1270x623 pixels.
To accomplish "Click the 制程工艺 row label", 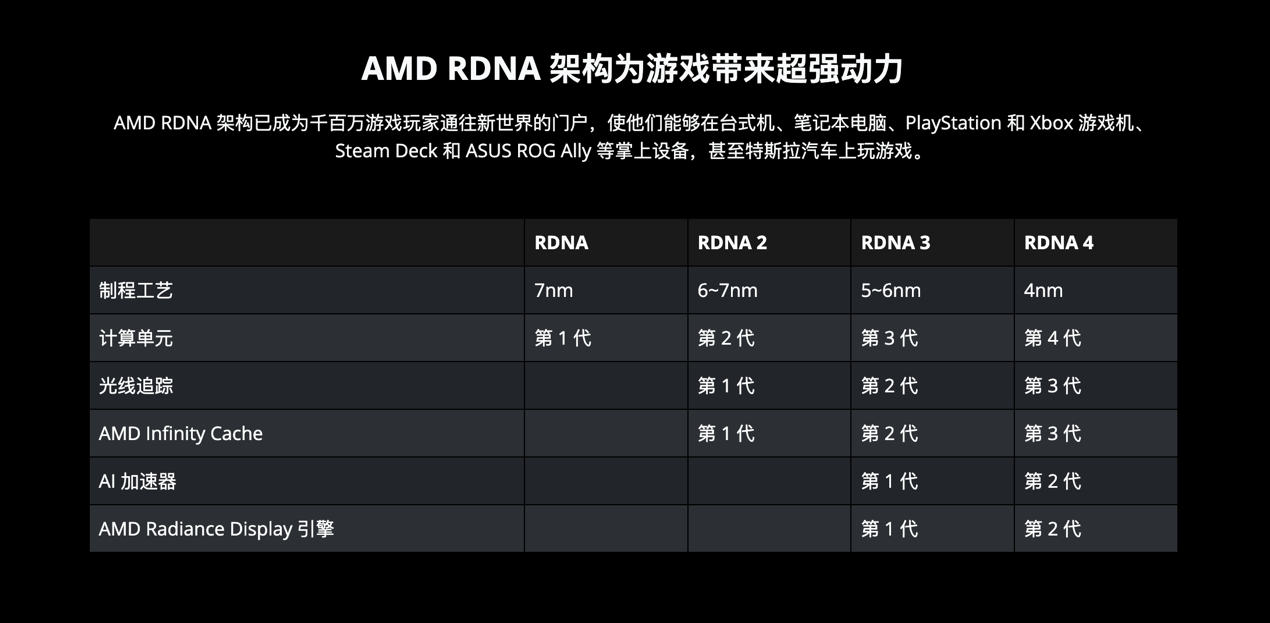I will [x=136, y=290].
